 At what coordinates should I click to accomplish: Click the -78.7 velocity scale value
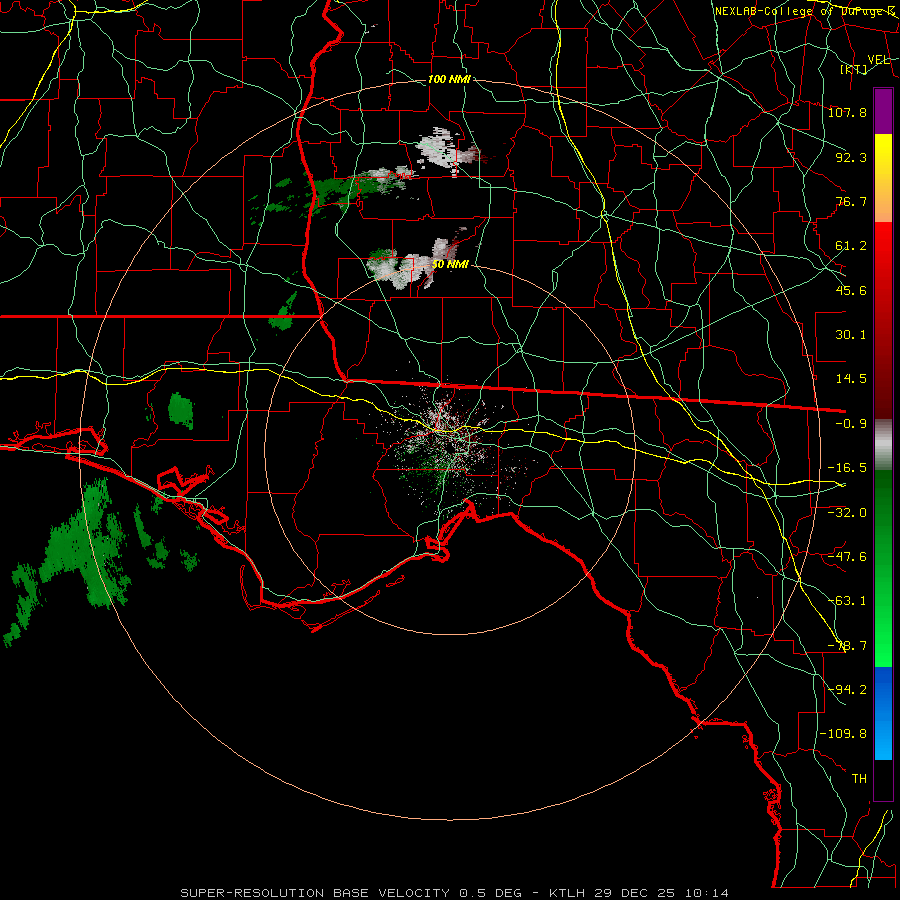tap(847, 646)
